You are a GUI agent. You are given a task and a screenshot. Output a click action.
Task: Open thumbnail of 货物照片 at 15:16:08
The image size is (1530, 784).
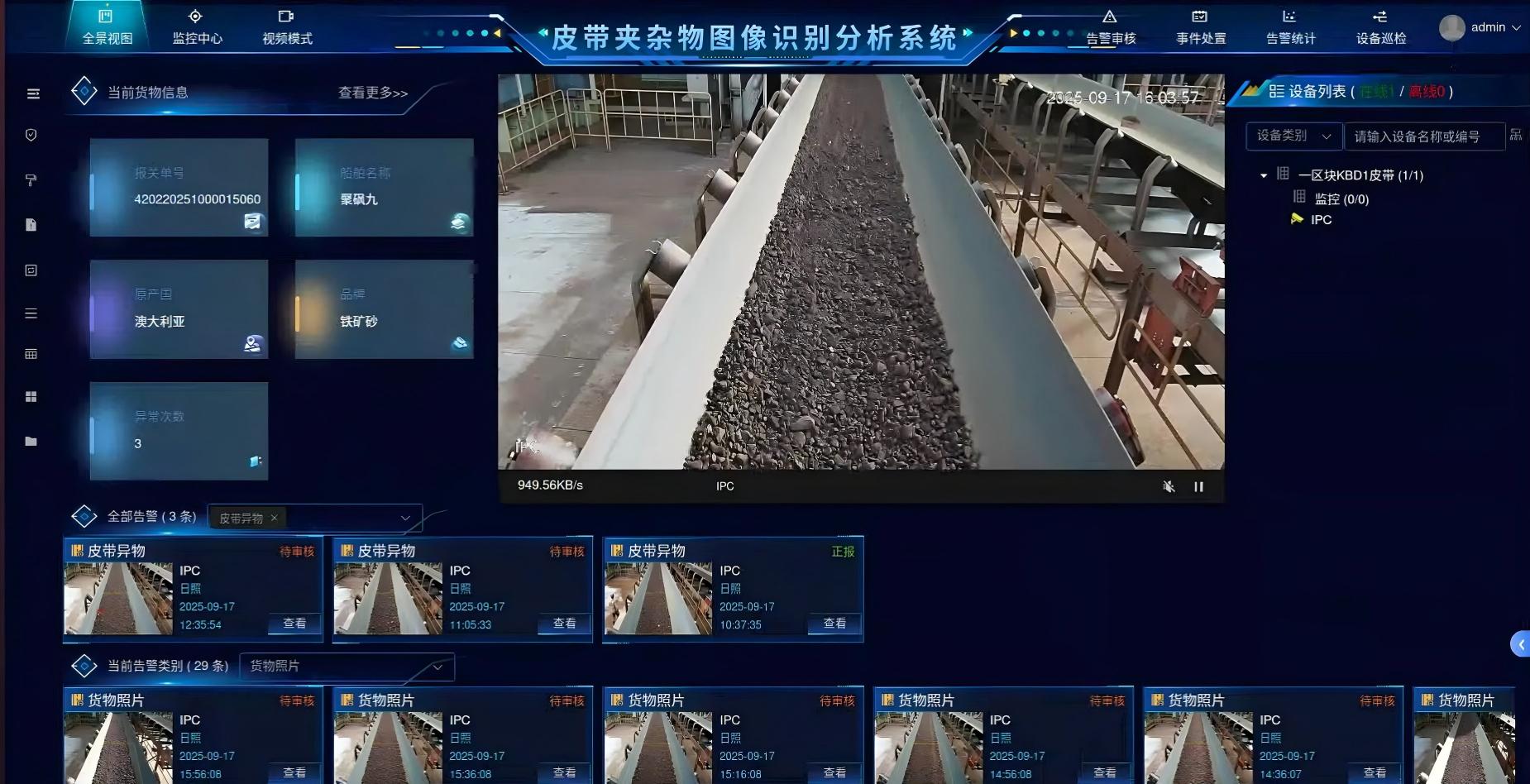[658, 748]
